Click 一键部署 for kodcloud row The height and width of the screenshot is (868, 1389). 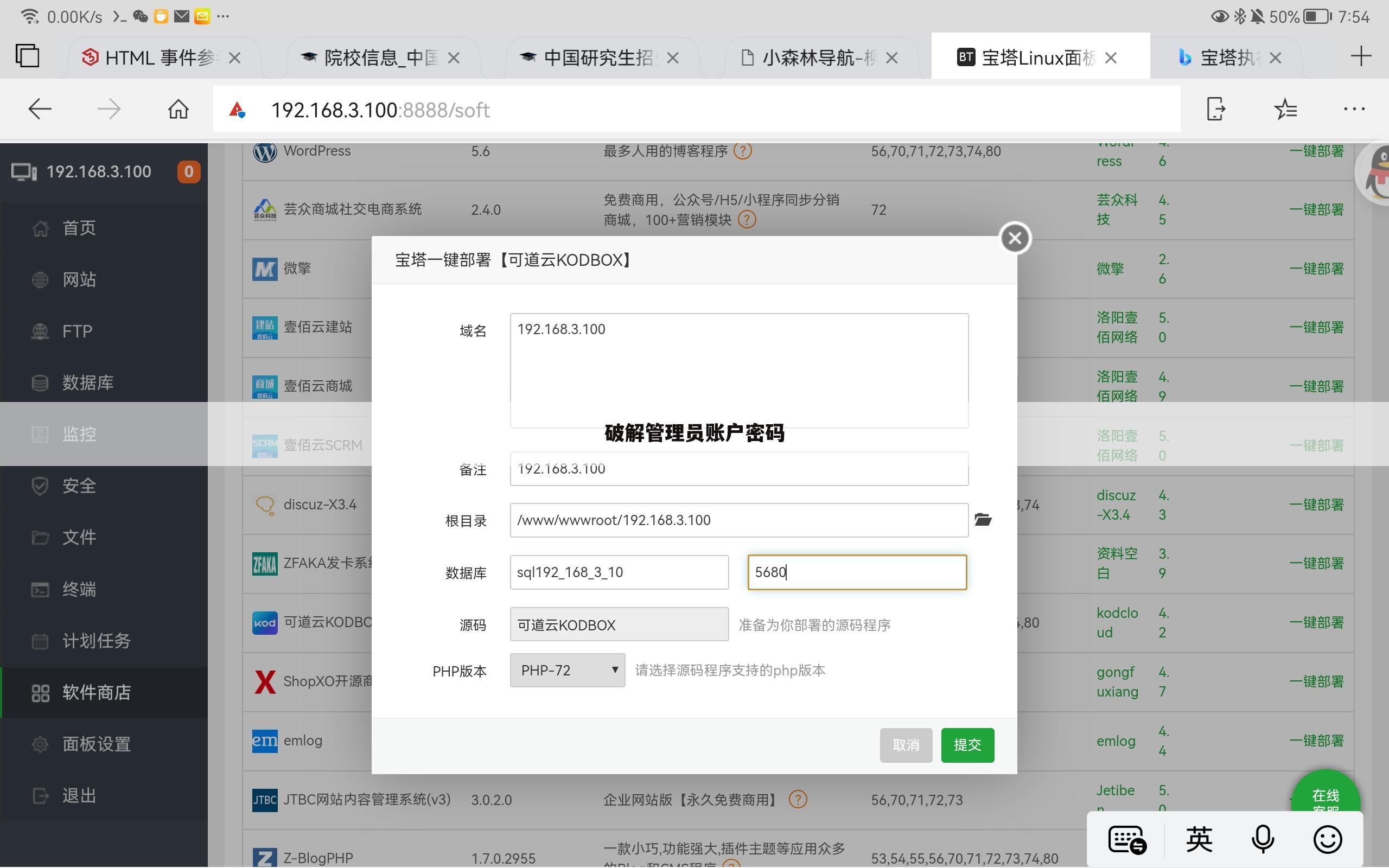[1316, 622]
